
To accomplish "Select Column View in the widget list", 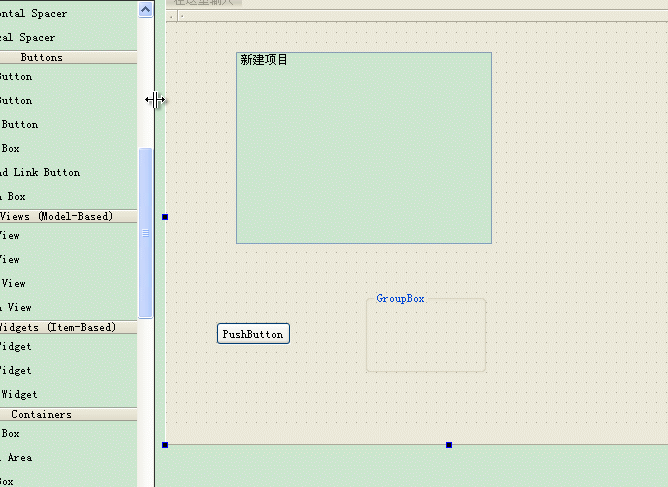I will (15, 308).
